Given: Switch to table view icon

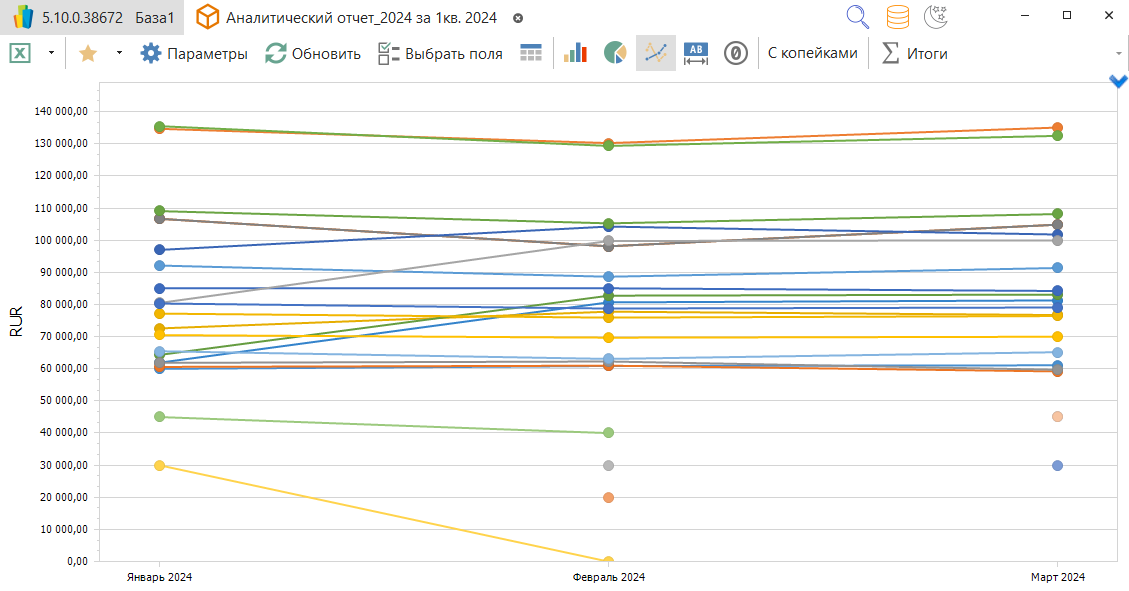Looking at the screenshot, I should pyautogui.click(x=531, y=53).
